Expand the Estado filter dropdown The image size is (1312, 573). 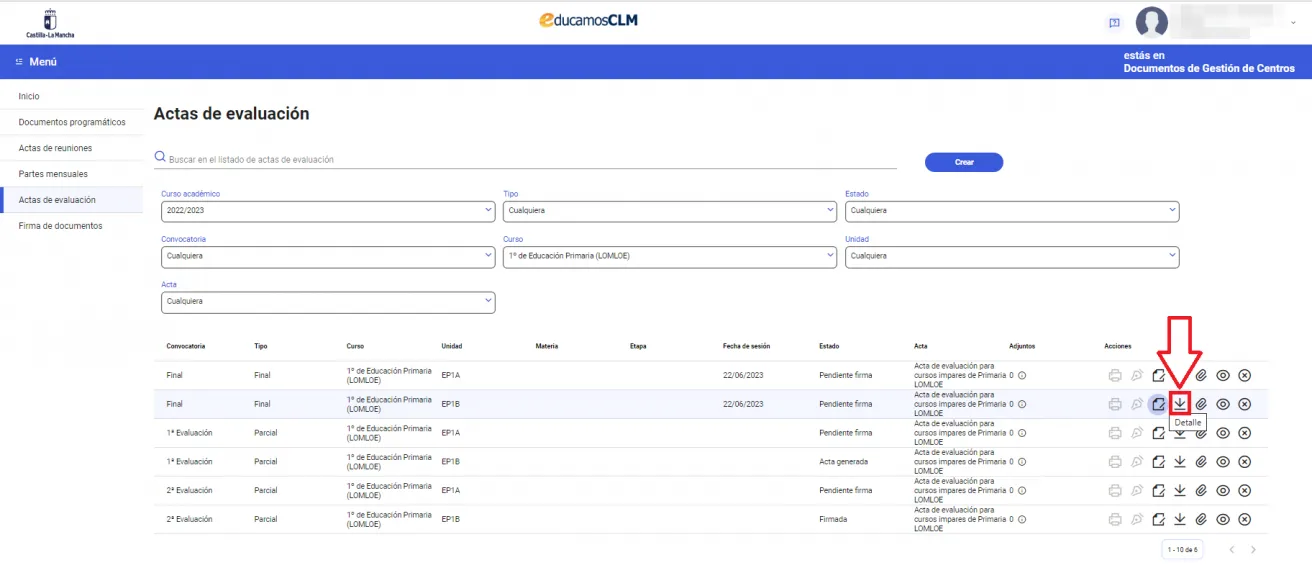pos(1011,211)
